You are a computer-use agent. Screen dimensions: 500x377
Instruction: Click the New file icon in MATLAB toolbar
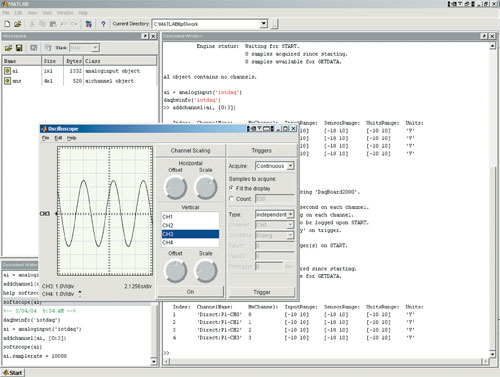(x=7, y=24)
